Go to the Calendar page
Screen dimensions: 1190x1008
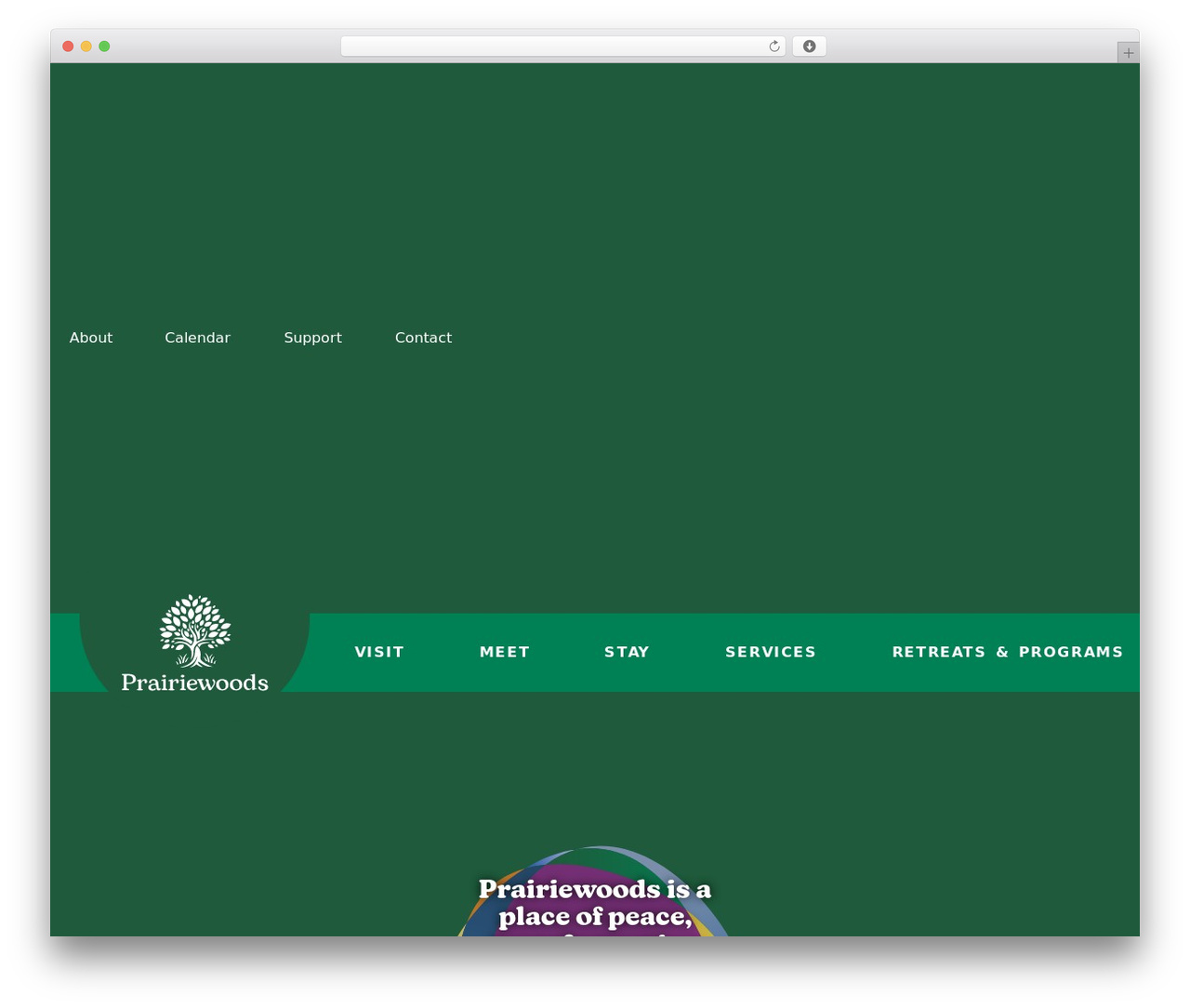coord(197,338)
